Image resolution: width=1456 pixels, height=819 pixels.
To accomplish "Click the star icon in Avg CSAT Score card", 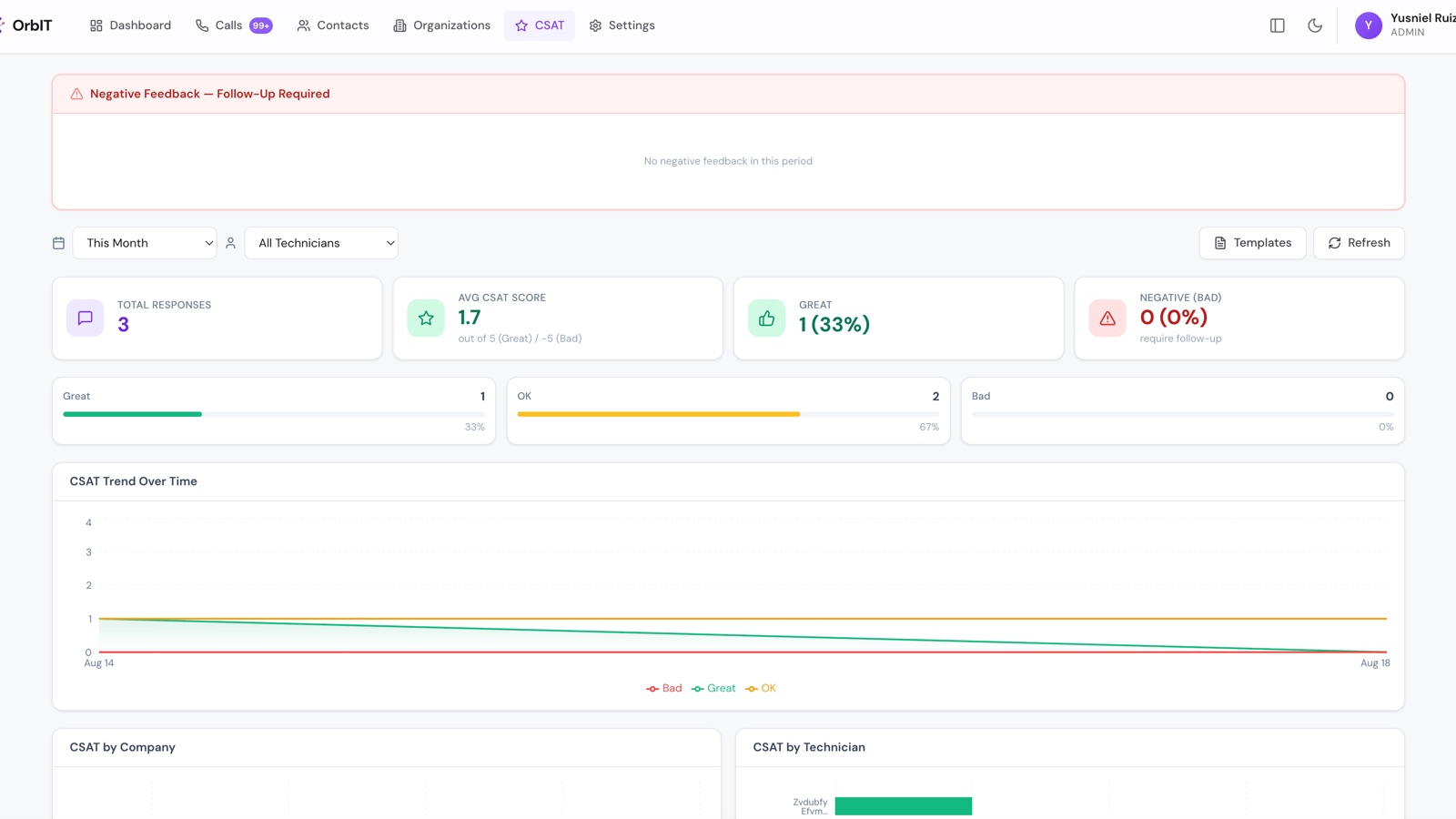I will coord(426,318).
